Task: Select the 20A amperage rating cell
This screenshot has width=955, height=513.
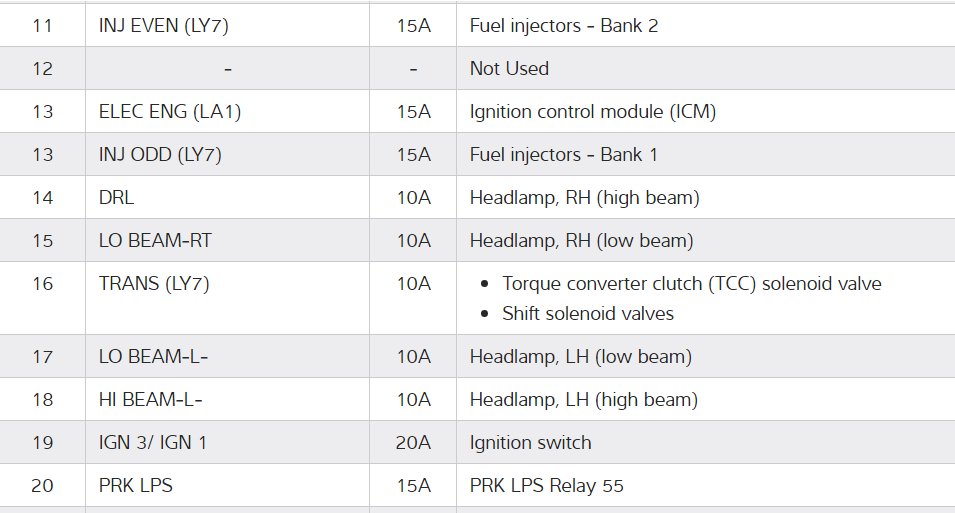Action: (413, 443)
